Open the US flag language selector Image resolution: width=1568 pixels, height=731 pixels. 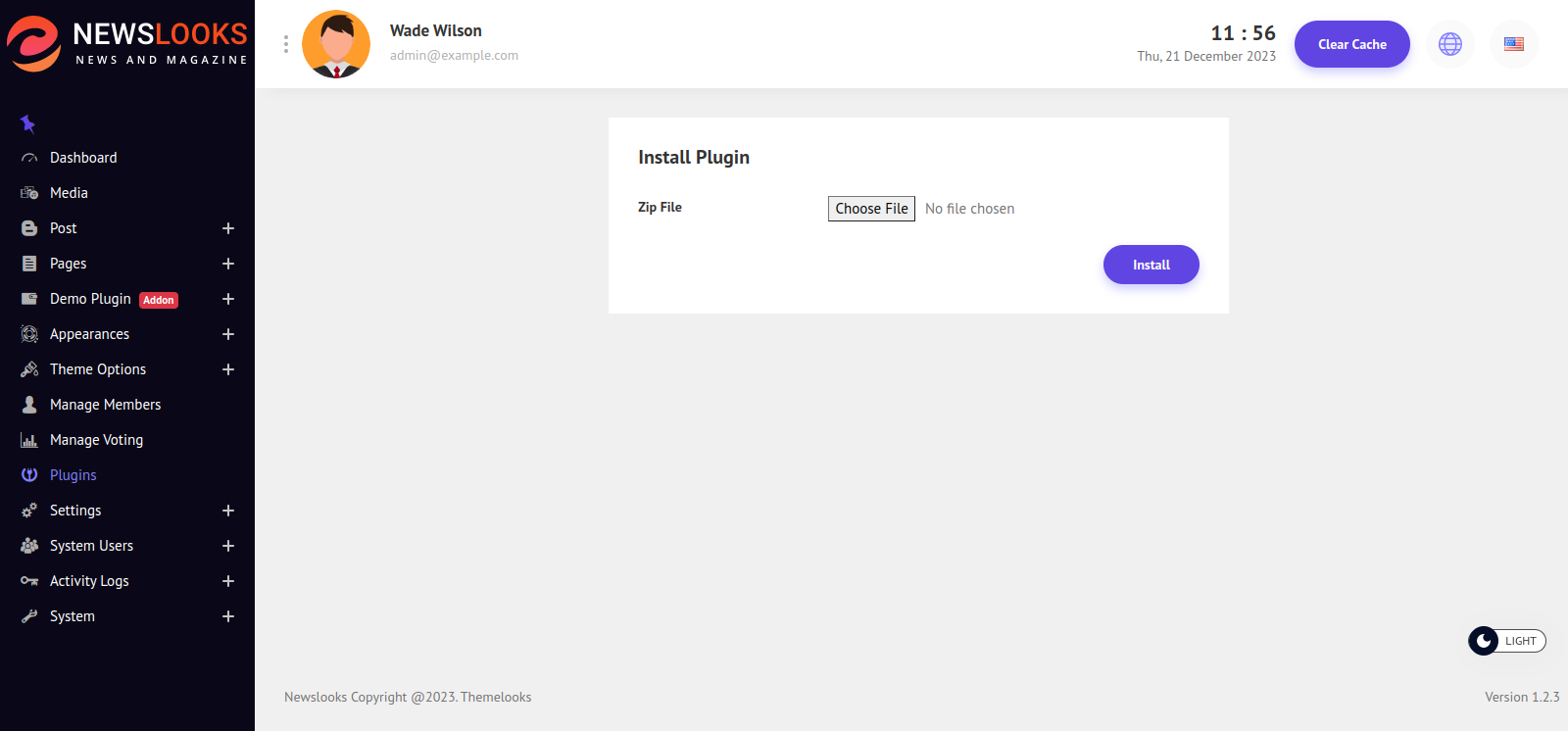pyautogui.click(x=1513, y=44)
